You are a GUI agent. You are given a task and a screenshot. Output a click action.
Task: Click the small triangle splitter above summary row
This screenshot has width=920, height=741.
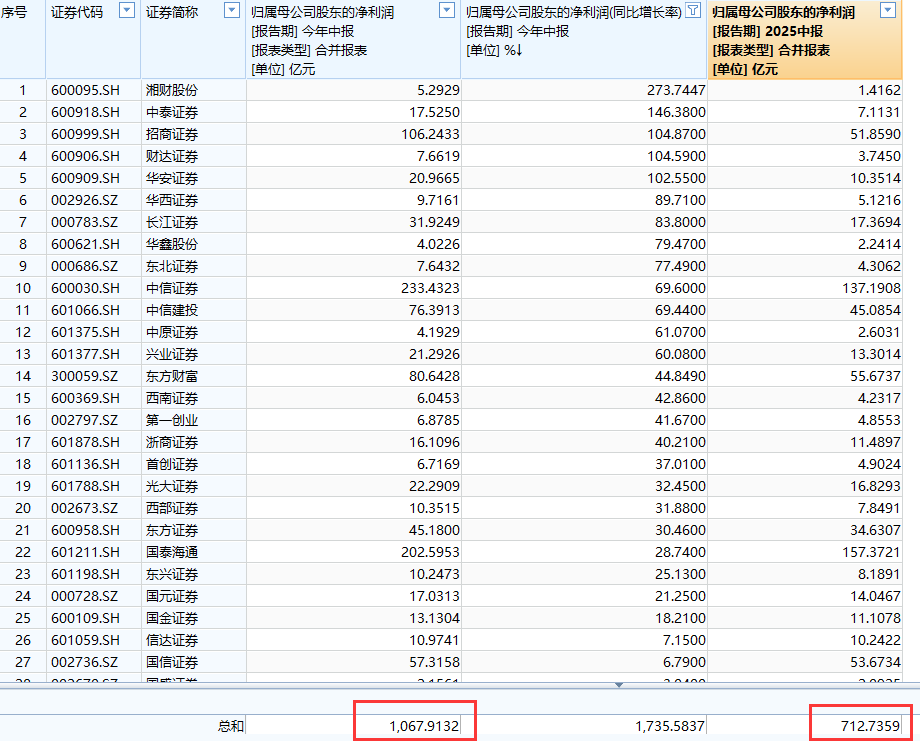pyautogui.click(x=619, y=685)
